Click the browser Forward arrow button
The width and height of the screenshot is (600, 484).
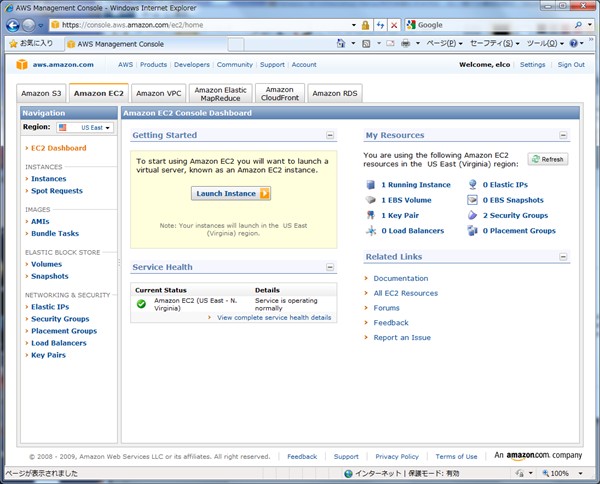(x=28, y=25)
